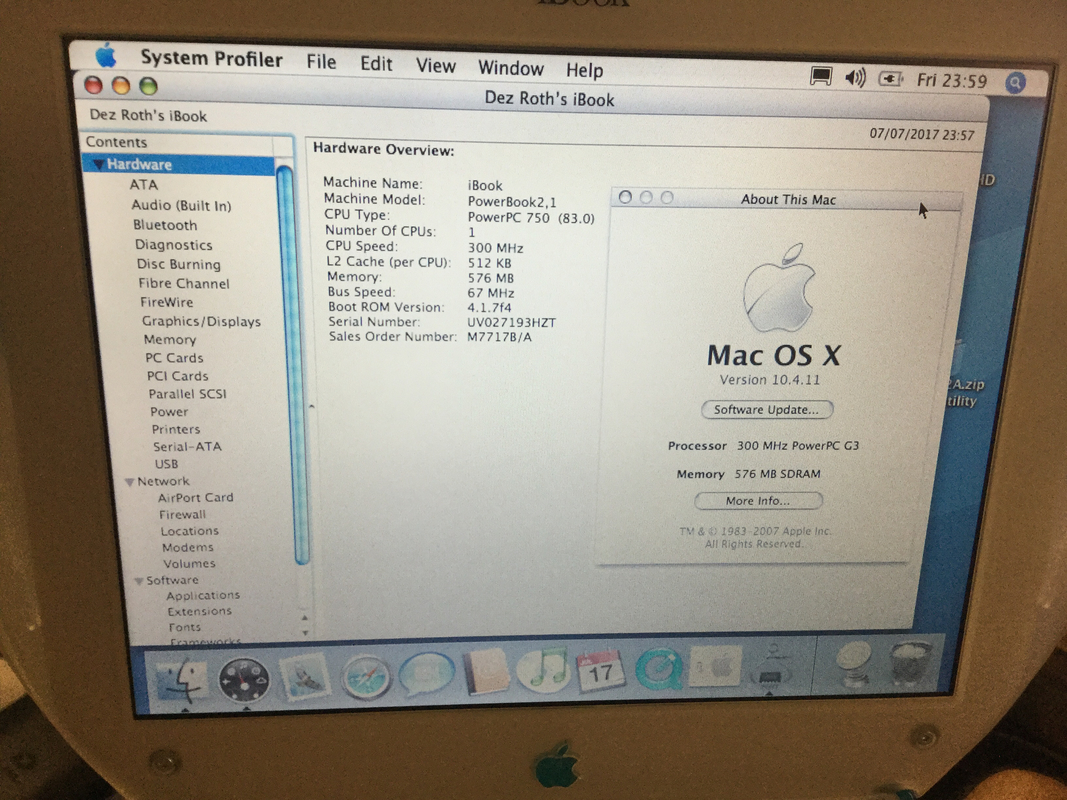Launch Mail from the Dock
1067x800 pixels.
pos(304,678)
